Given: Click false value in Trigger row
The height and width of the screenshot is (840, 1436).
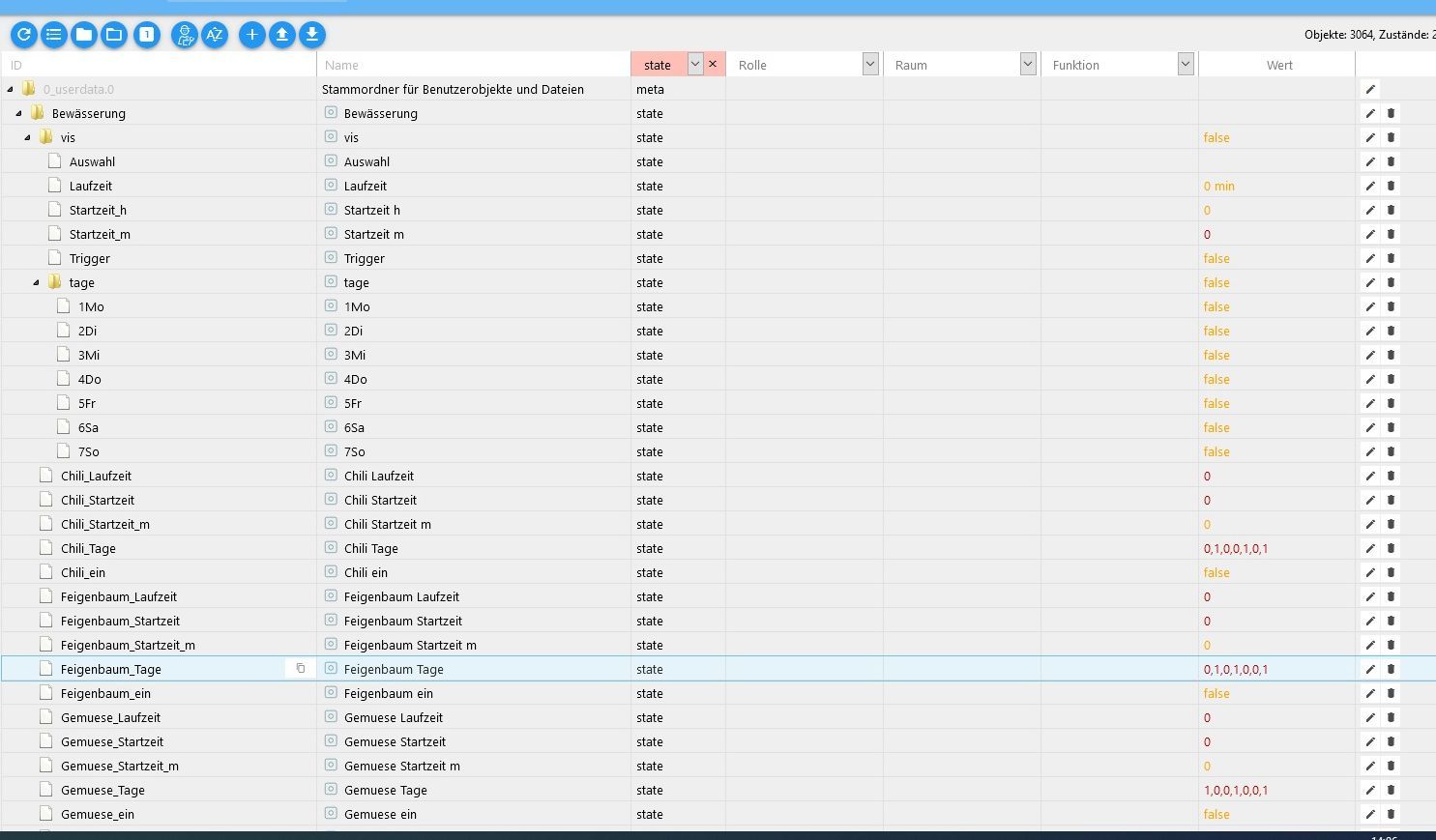Looking at the screenshot, I should point(1216,258).
